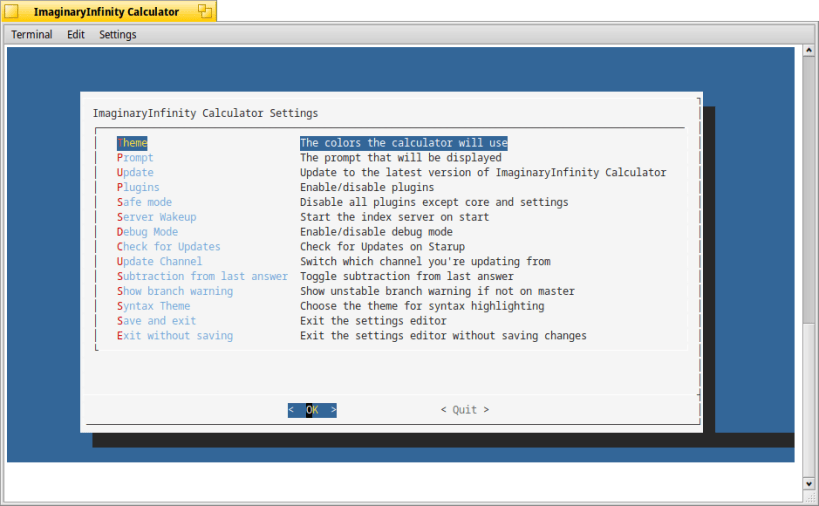Click 'Start the index server on start' text
The width and height of the screenshot is (819, 506).
[394, 217]
